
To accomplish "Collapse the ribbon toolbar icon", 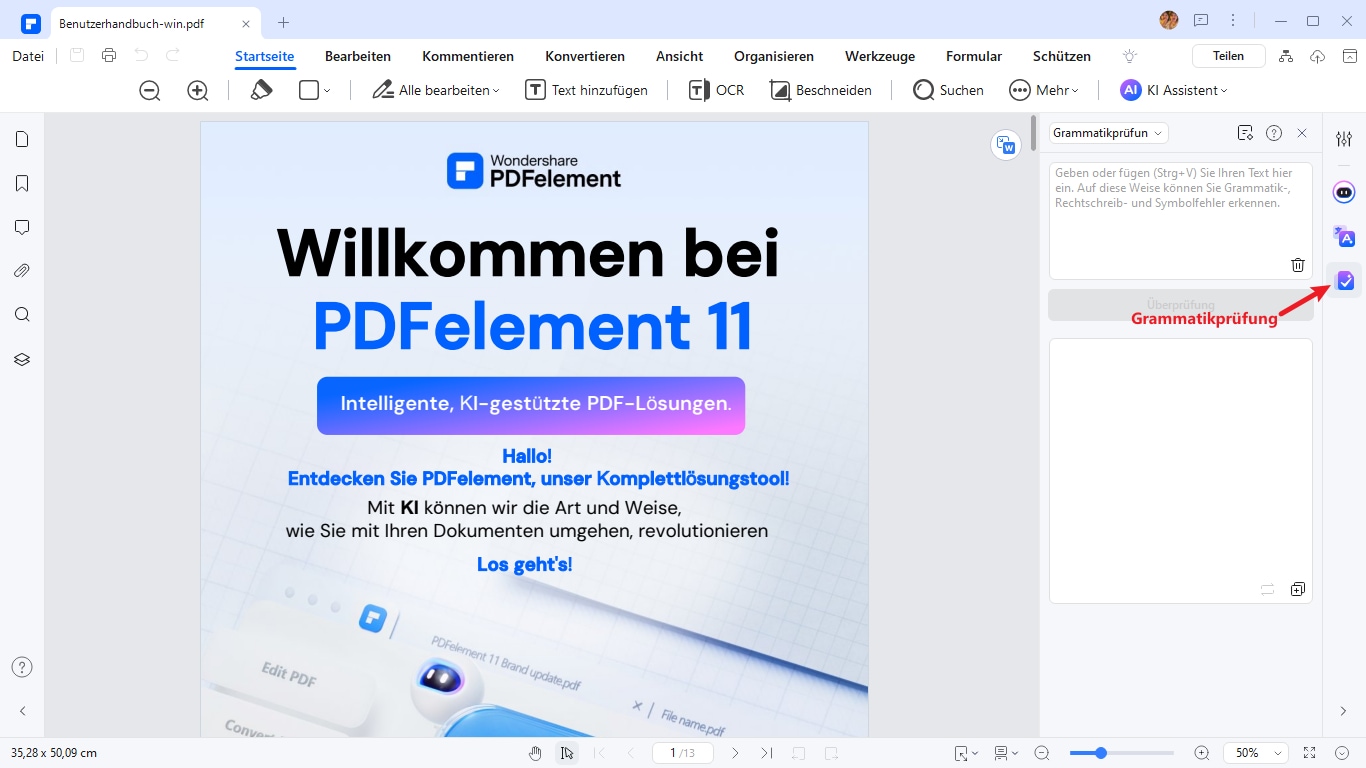I will (1350, 56).
